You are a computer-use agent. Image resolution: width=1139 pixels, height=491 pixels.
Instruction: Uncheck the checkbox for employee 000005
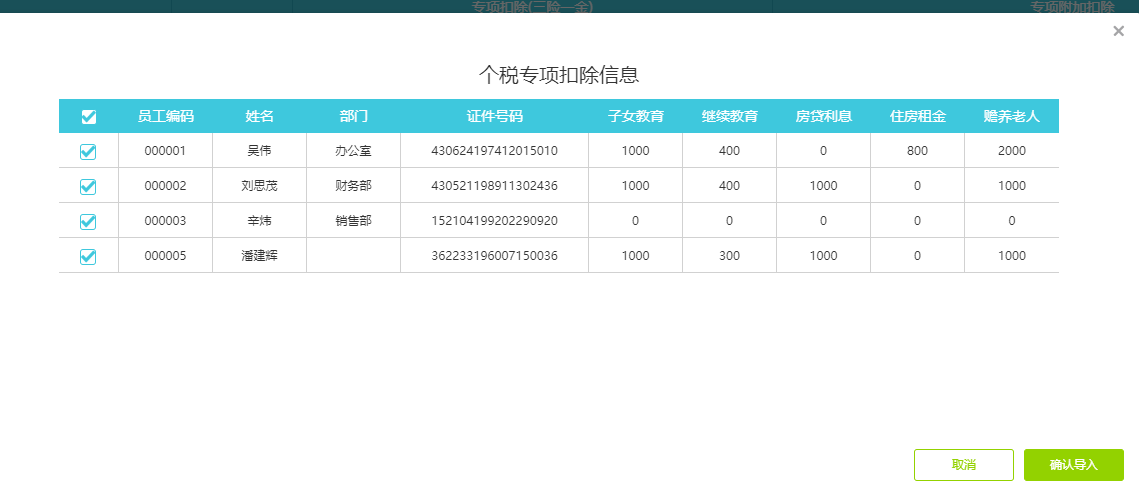click(88, 256)
